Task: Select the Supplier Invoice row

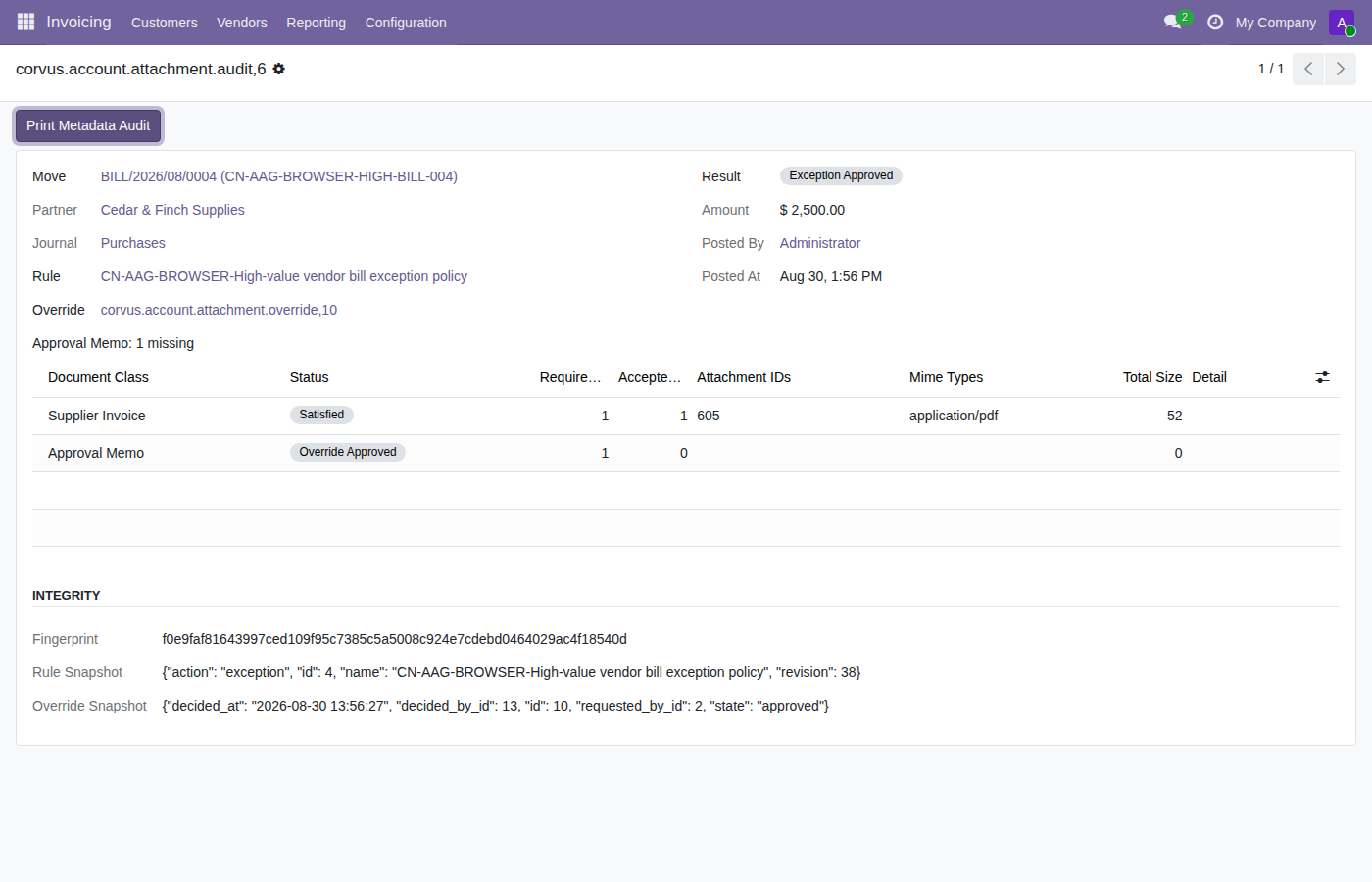Action: pos(686,416)
